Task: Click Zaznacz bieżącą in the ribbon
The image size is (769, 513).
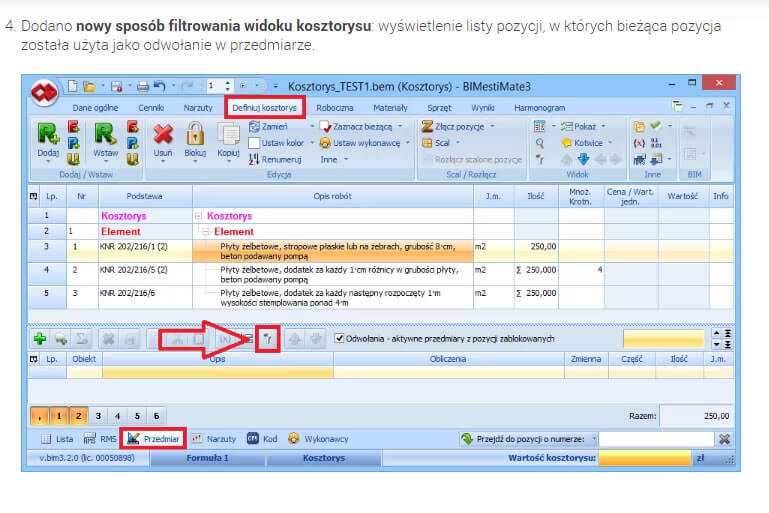Action: [x=356, y=127]
